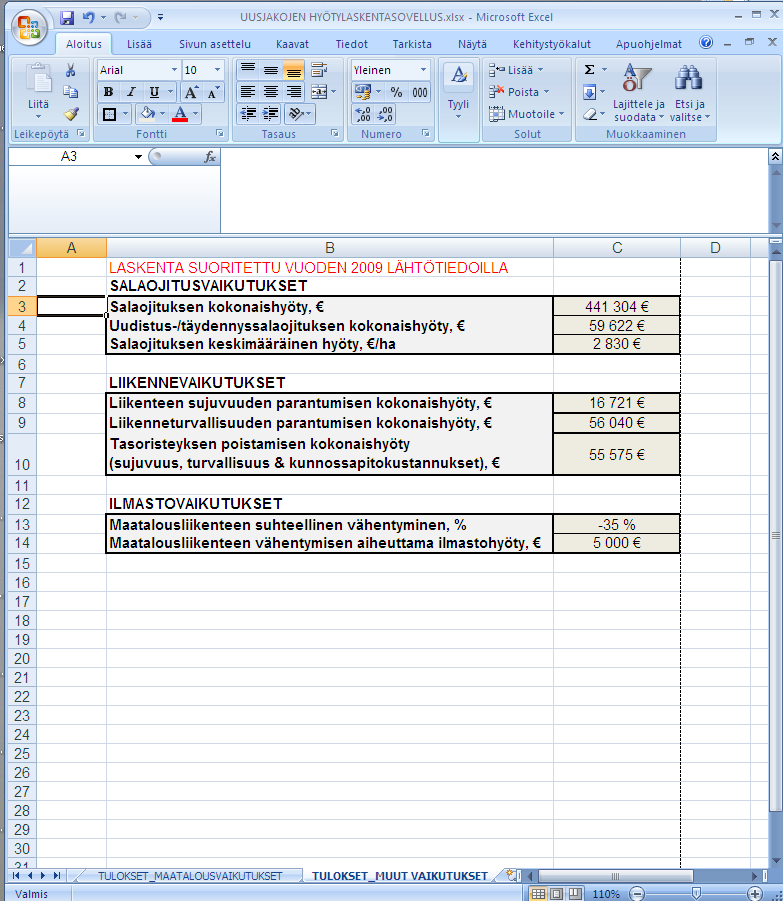783x901 pixels.
Task: Click the Office button orb
Action: (29, 27)
